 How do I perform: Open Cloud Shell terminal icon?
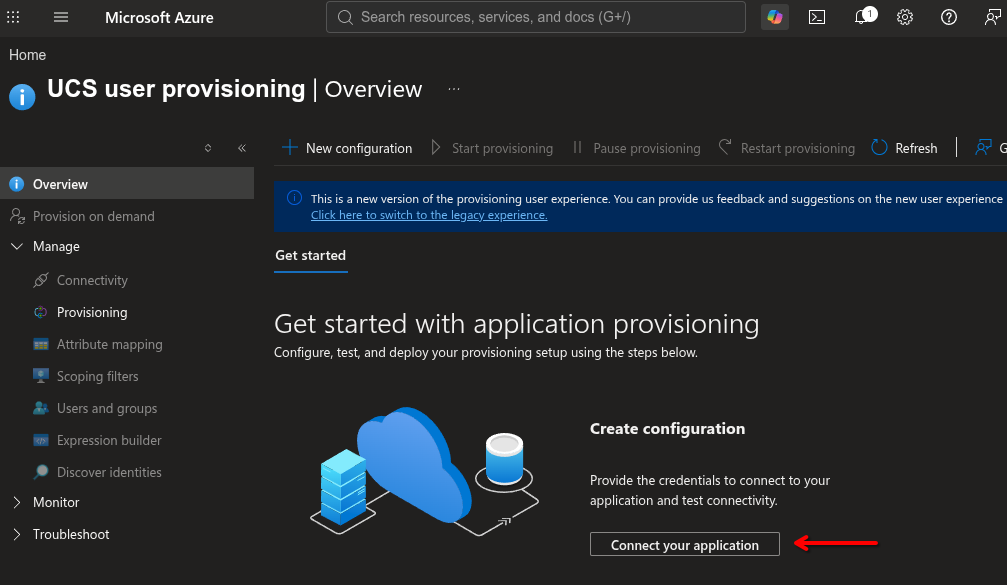(x=817, y=17)
